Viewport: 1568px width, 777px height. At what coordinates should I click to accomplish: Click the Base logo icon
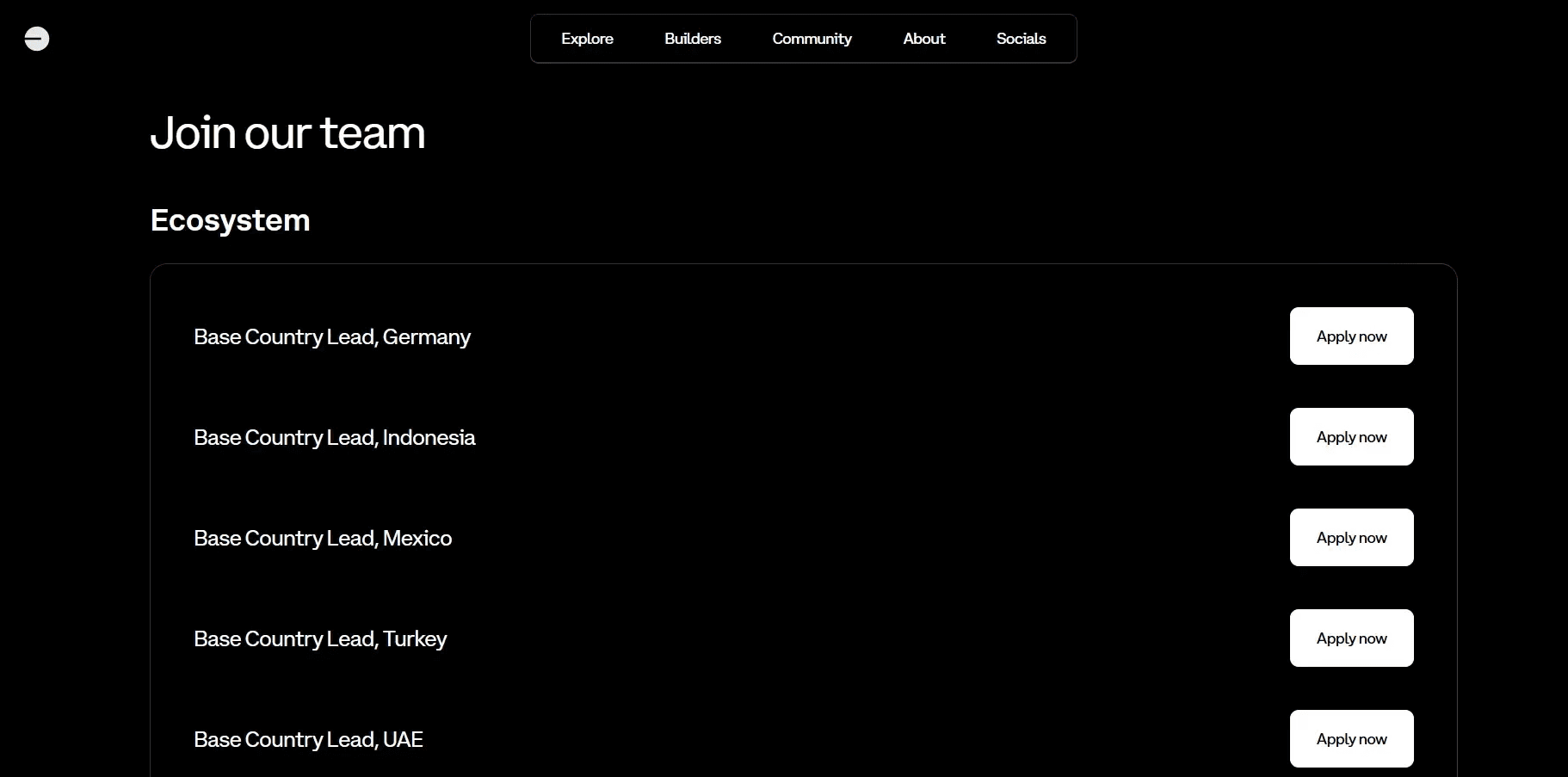tap(37, 39)
